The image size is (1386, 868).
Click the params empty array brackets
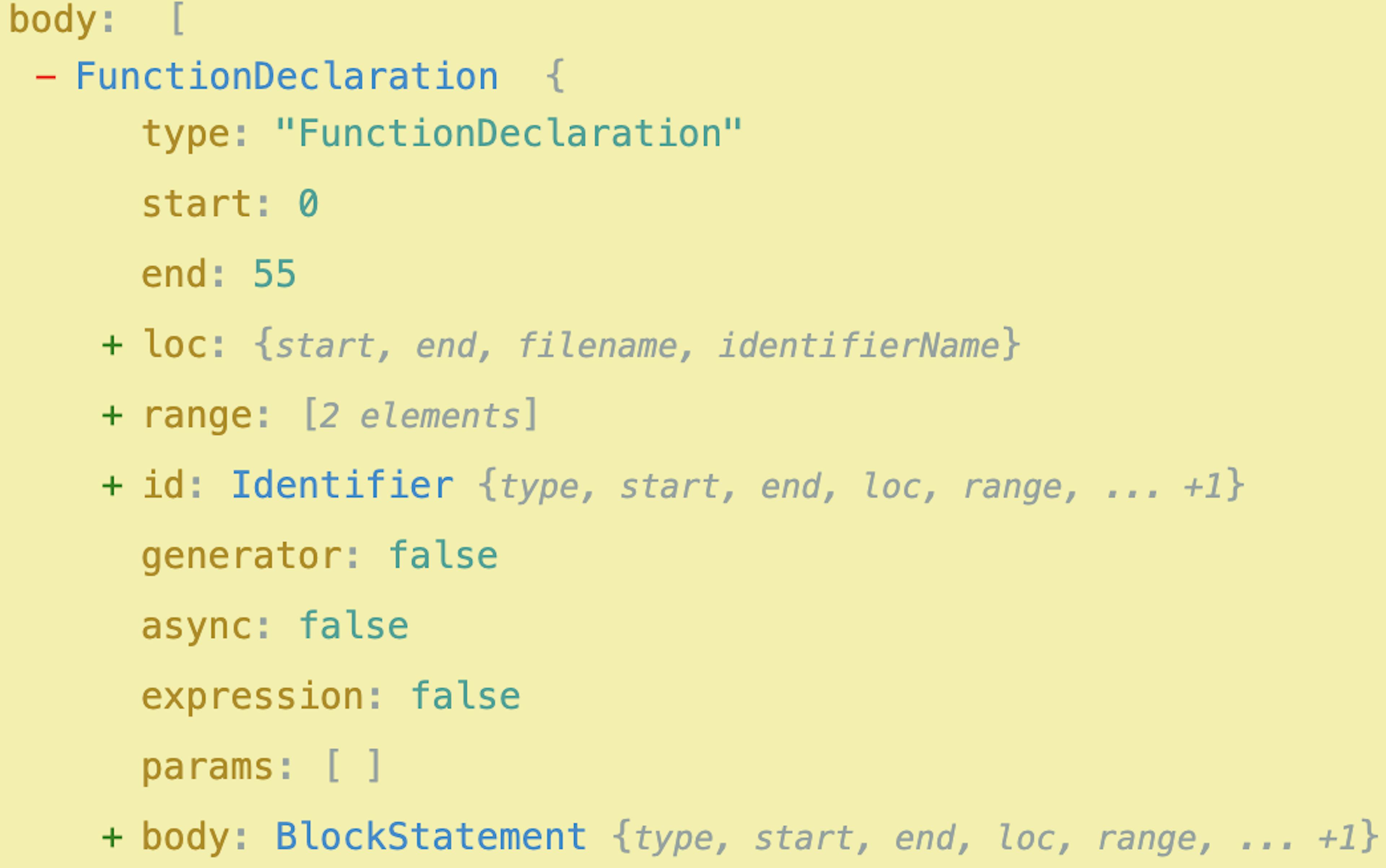353,765
